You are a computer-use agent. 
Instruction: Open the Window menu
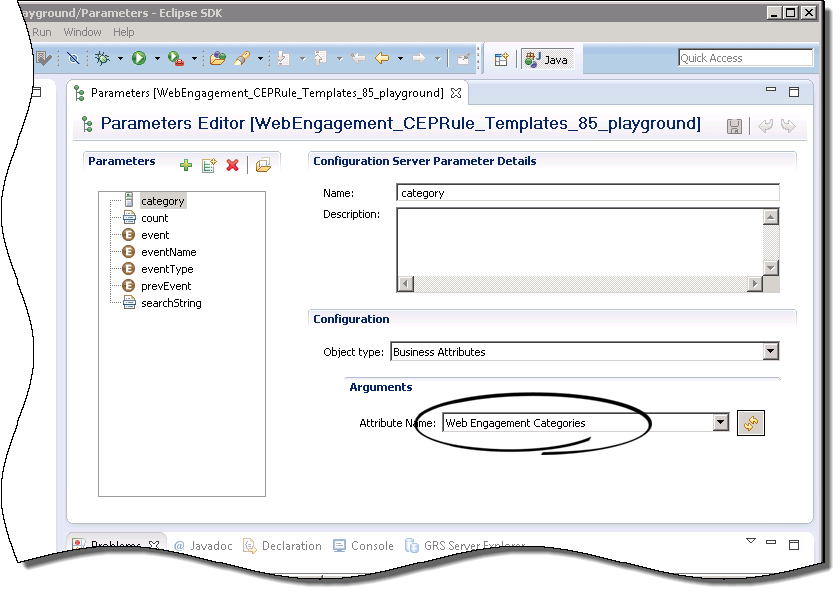pyautogui.click(x=82, y=32)
